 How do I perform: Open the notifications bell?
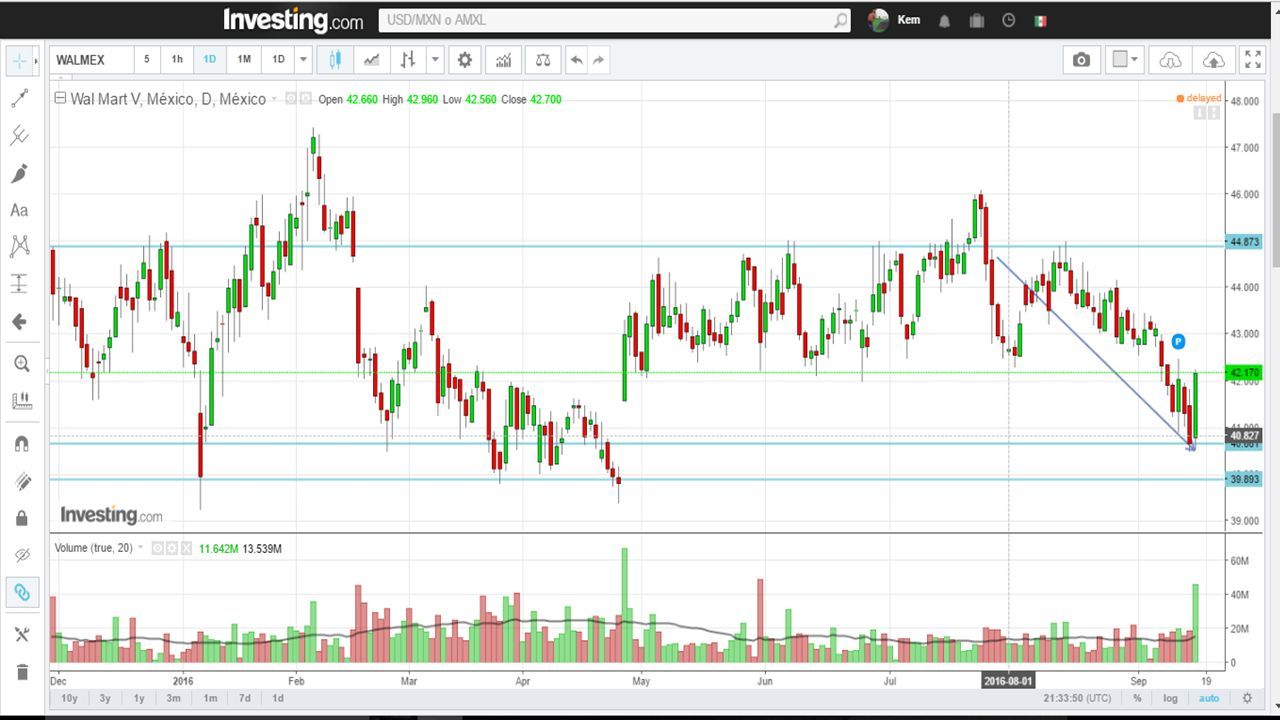pos(944,20)
